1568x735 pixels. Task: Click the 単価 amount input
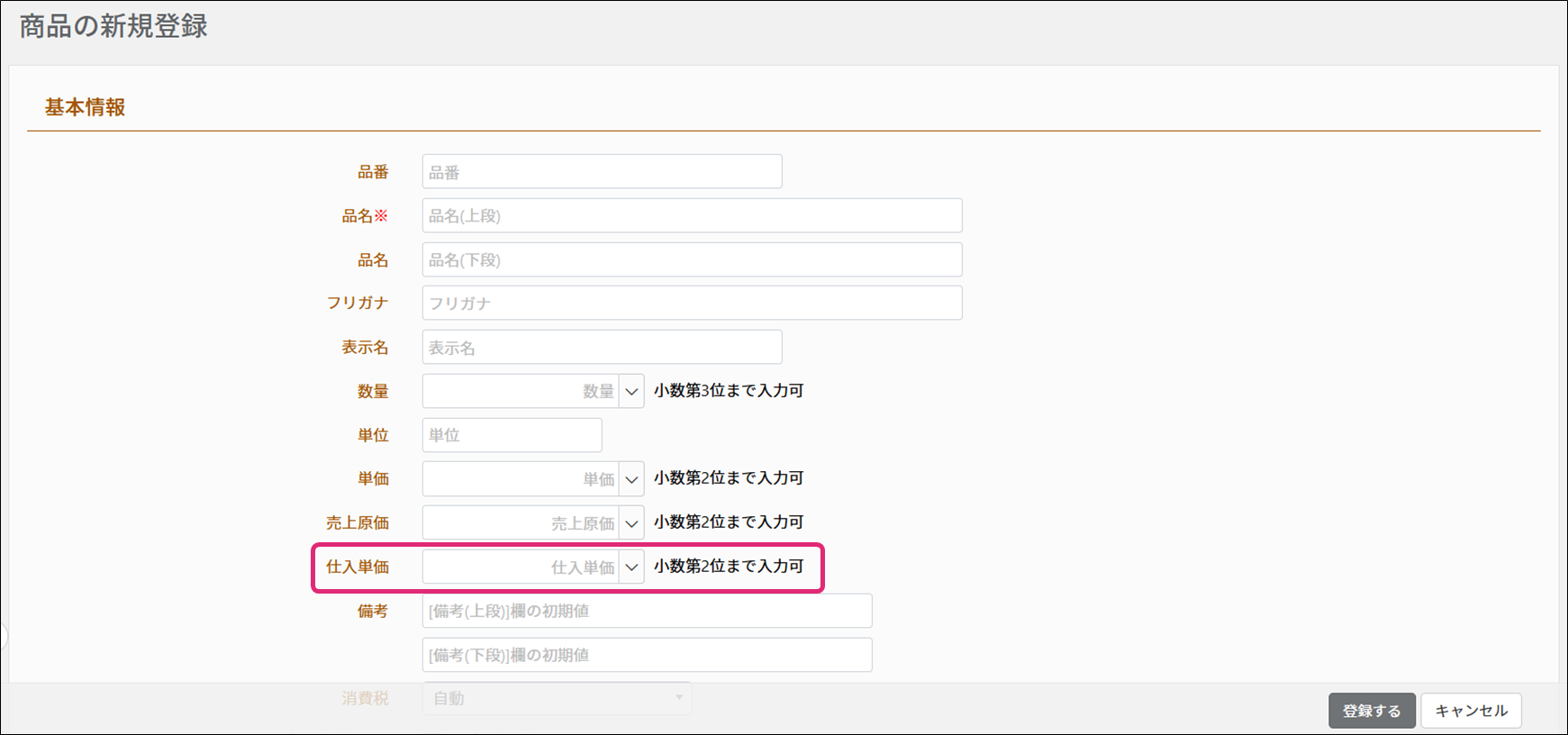click(x=520, y=479)
